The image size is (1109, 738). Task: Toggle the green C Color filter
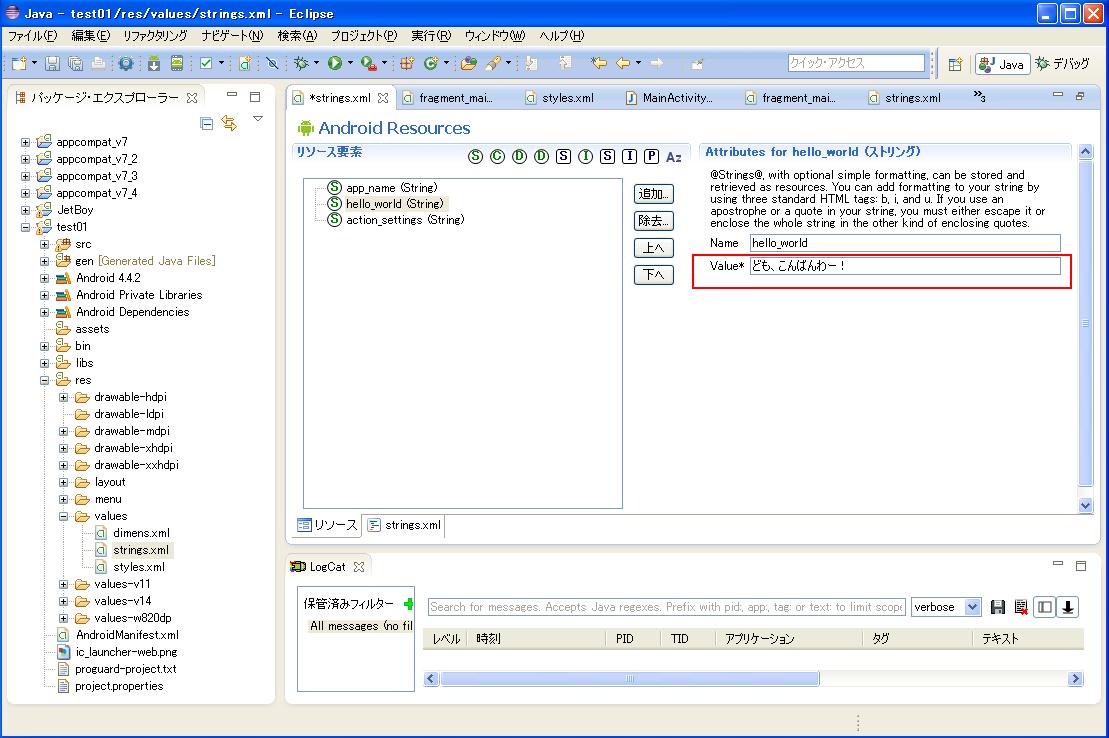[x=497, y=156]
